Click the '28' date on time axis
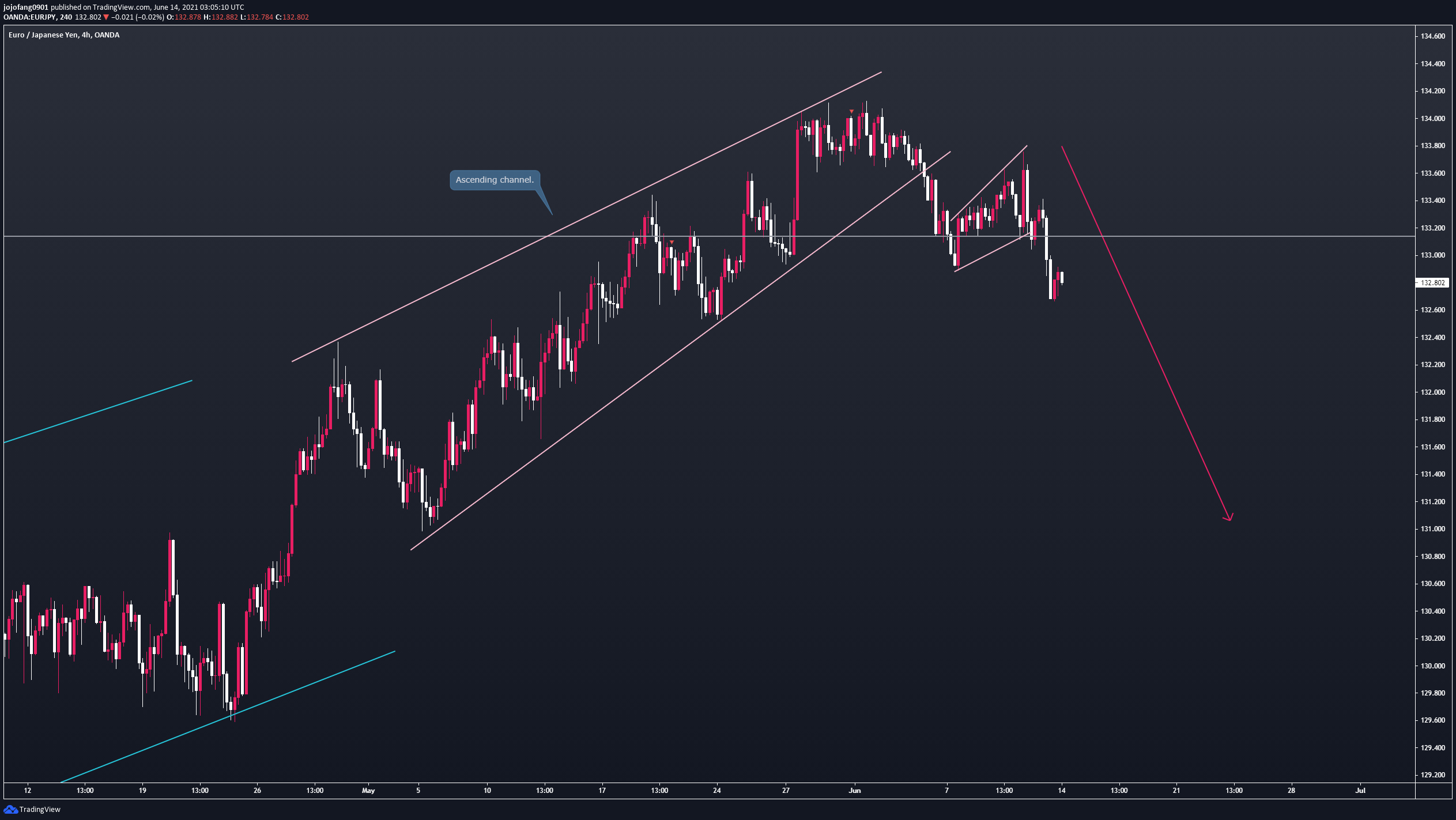The image size is (1456, 820). [1292, 791]
